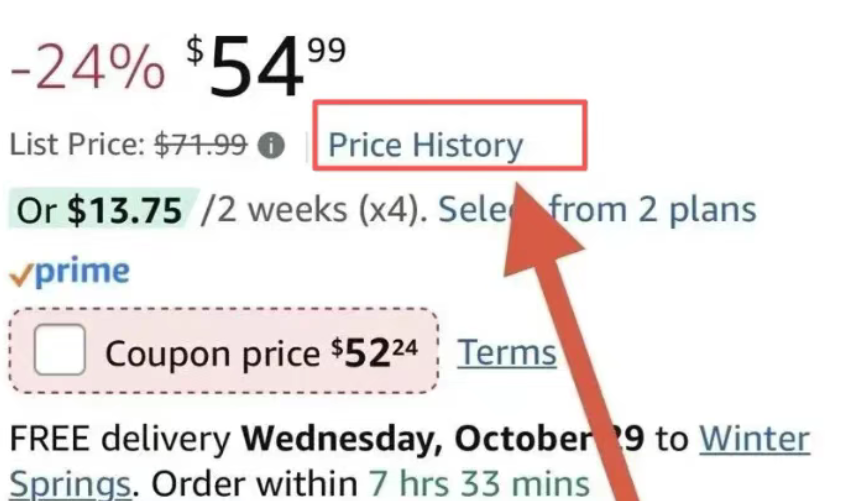Click the Winter Springs delivery location link
Screen dimensions: 867x501
coord(754,437)
